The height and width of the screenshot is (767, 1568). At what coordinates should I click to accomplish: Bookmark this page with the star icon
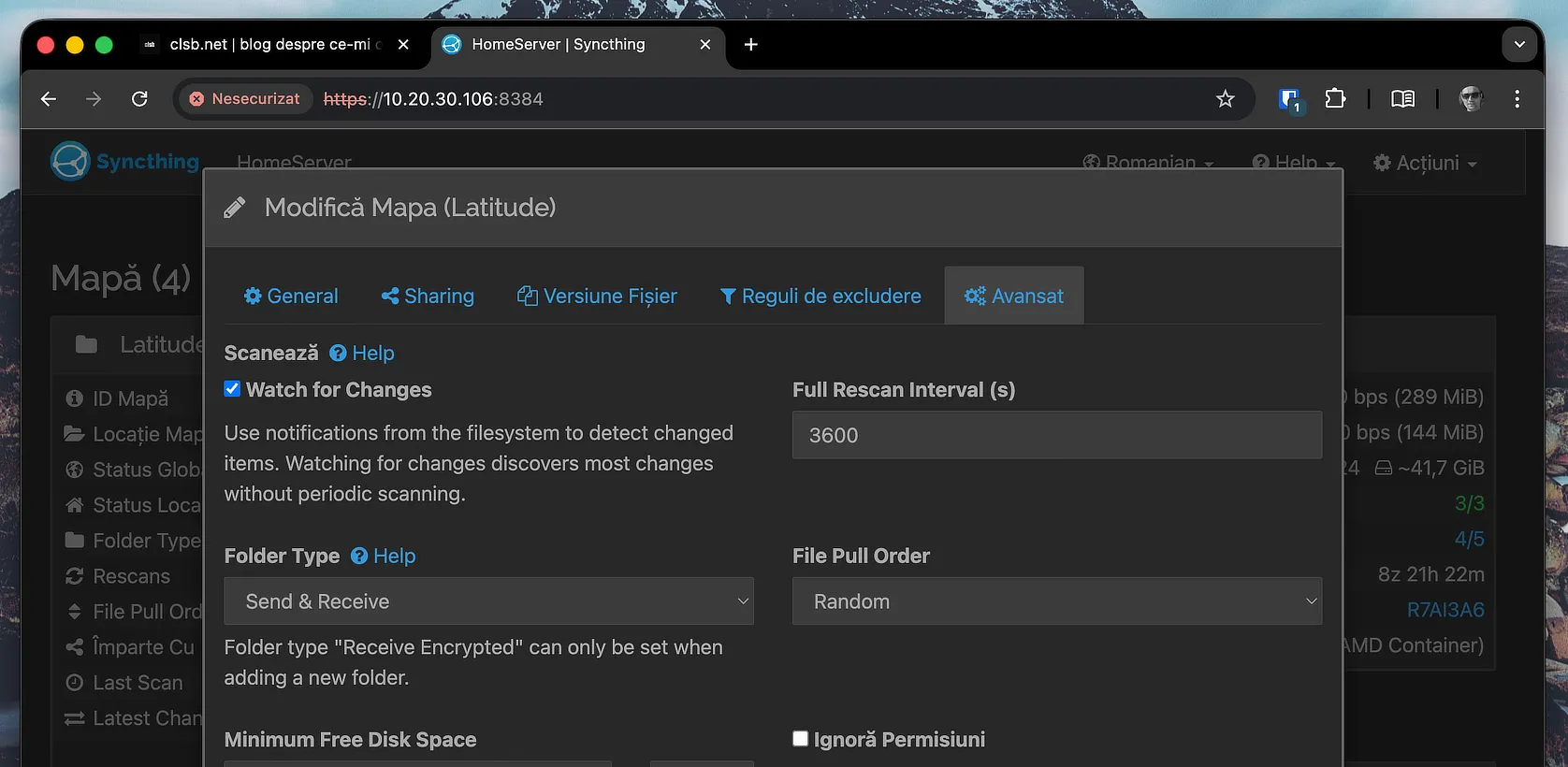[x=1225, y=99]
